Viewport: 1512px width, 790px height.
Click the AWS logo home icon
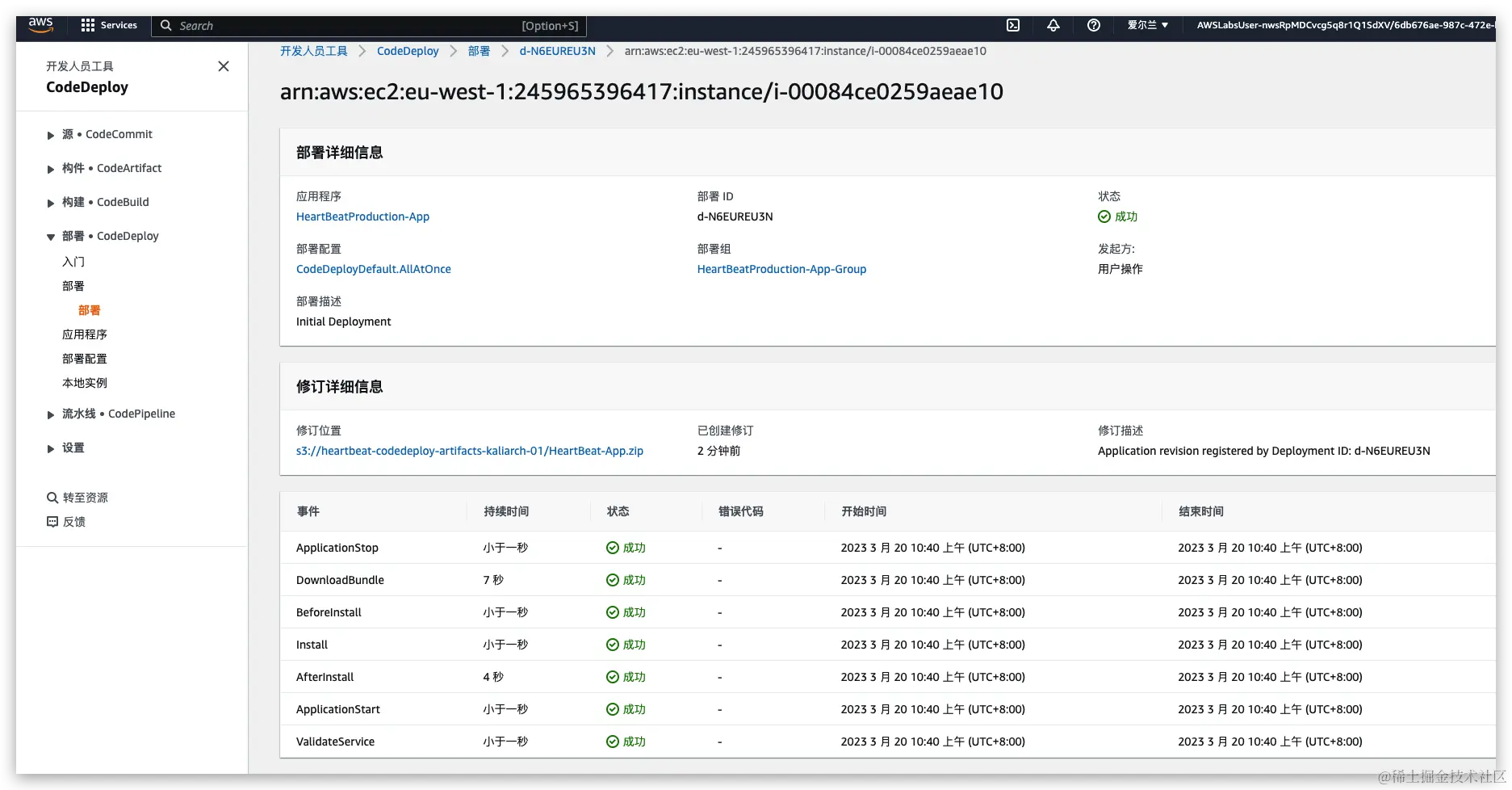pos(40,25)
